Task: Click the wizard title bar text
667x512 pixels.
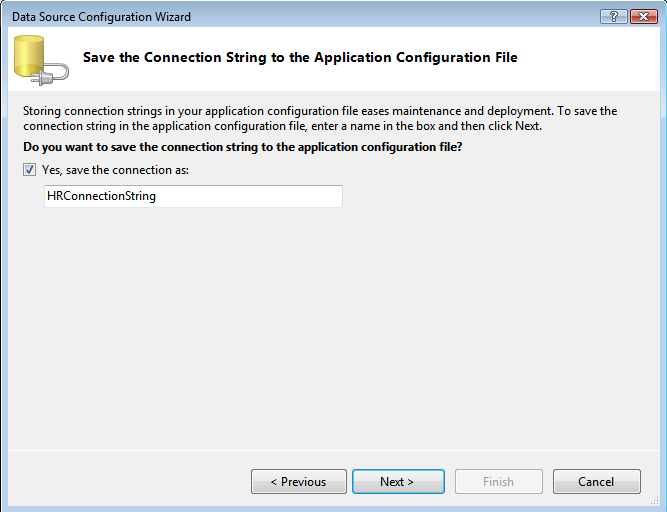Action: tap(101, 17)
